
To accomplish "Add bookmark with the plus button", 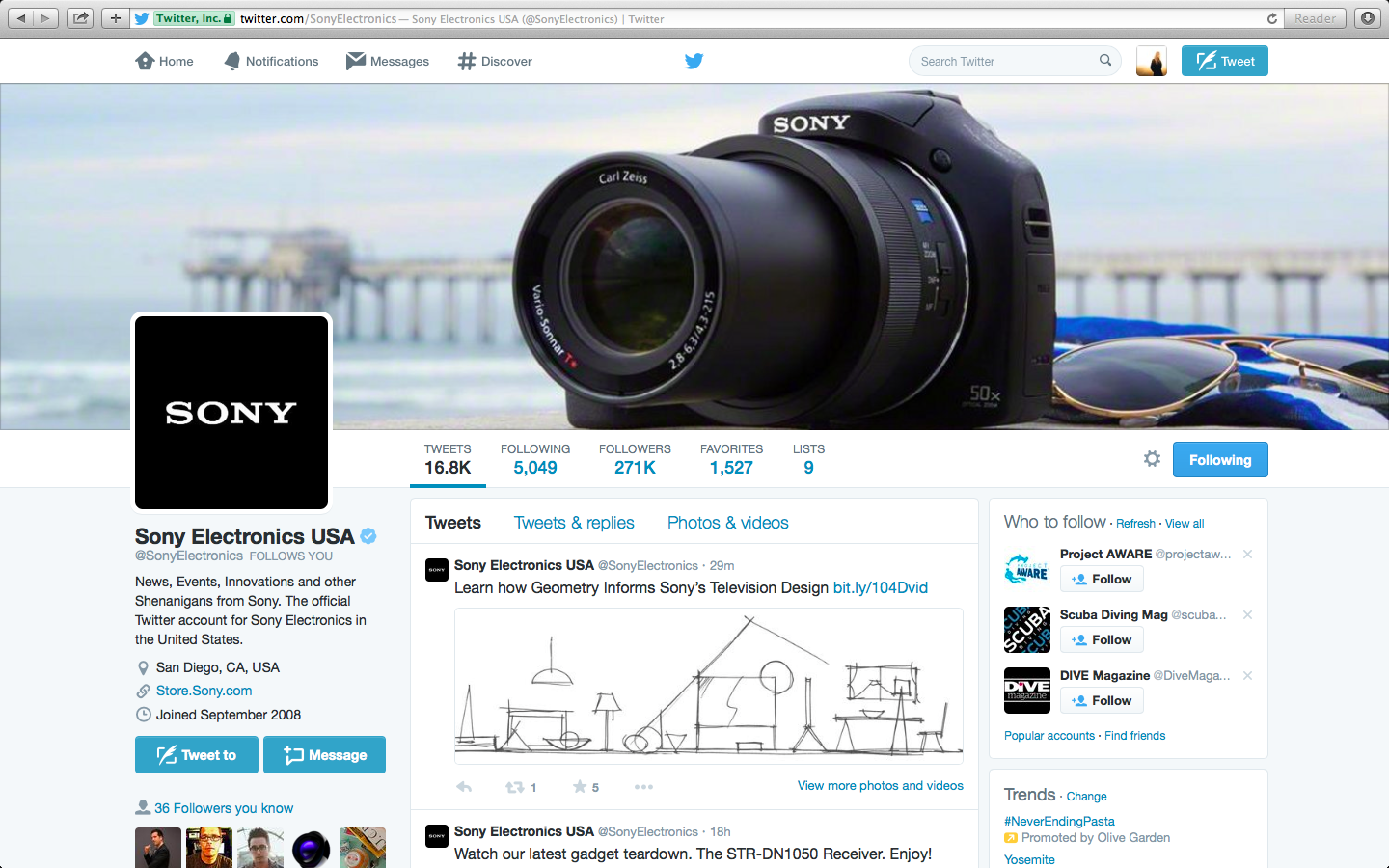I will tap(115, 18).
